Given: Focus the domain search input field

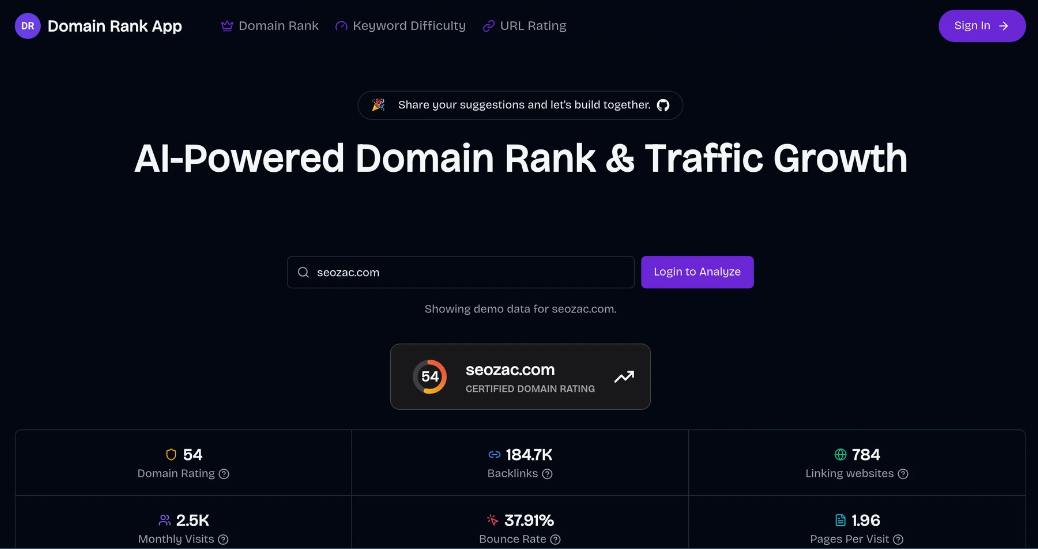Looking at the screenshot, I should click(470, 272).
